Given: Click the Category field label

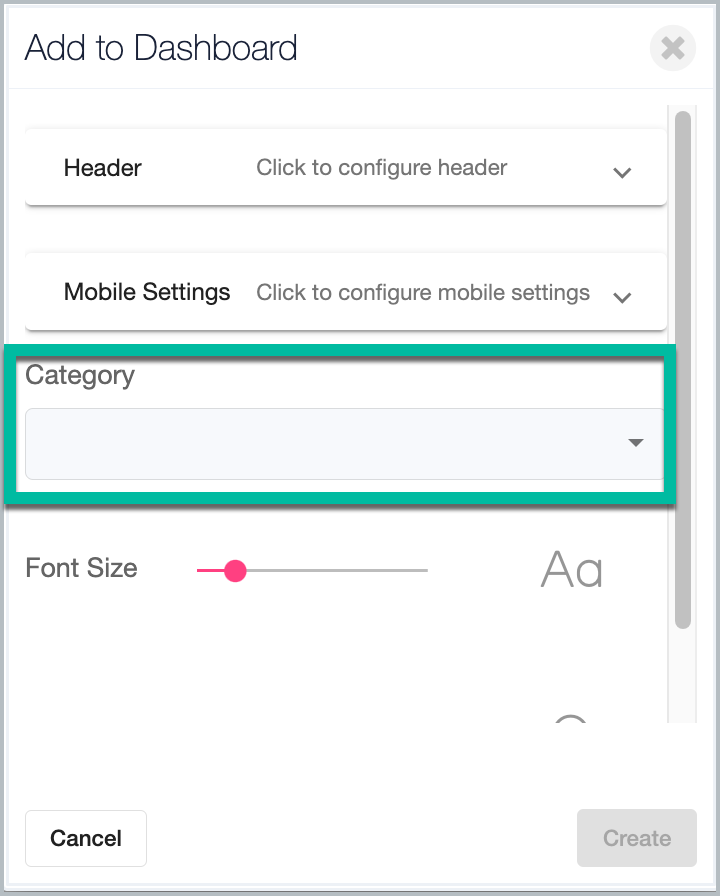Looking at the screenshot, I should pos(80,375).
